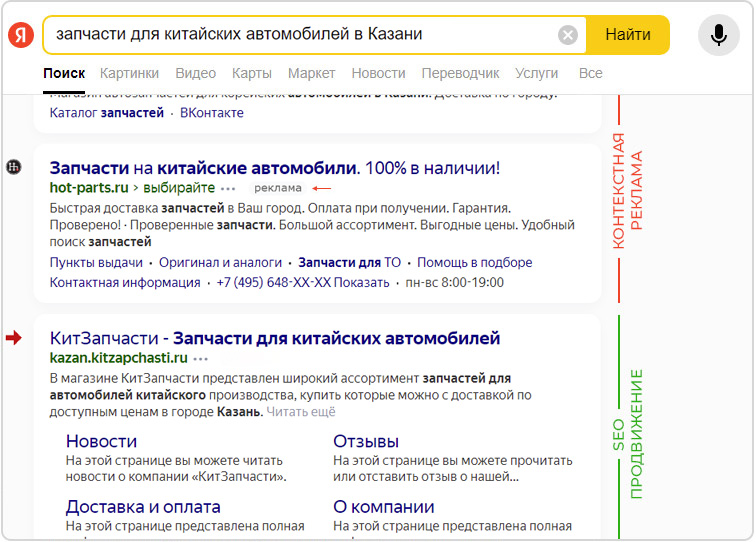
Task: Click working hours пн-вс 8:00-19:00
Action: click(455, 283)
